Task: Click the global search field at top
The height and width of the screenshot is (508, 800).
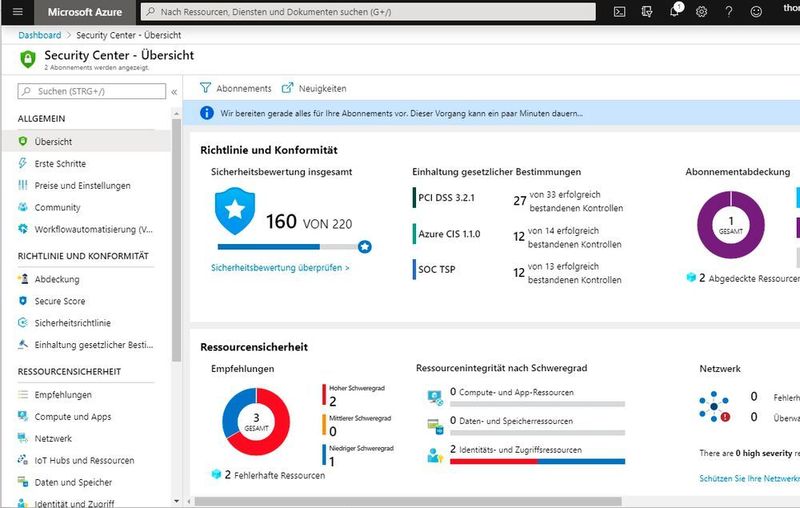Action: click(x=368, y=12)
